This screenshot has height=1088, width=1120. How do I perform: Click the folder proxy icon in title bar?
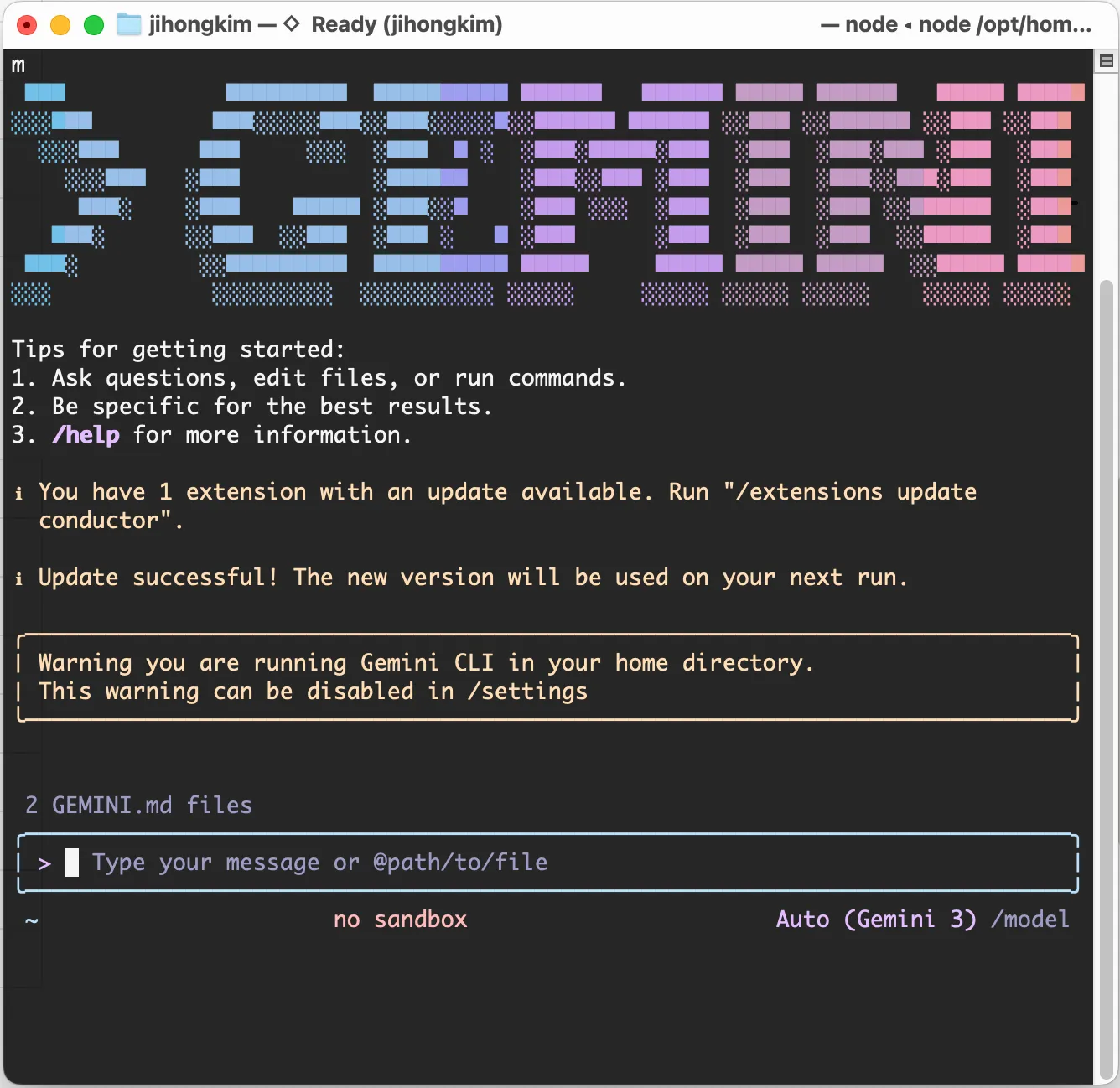coord(129,24)
